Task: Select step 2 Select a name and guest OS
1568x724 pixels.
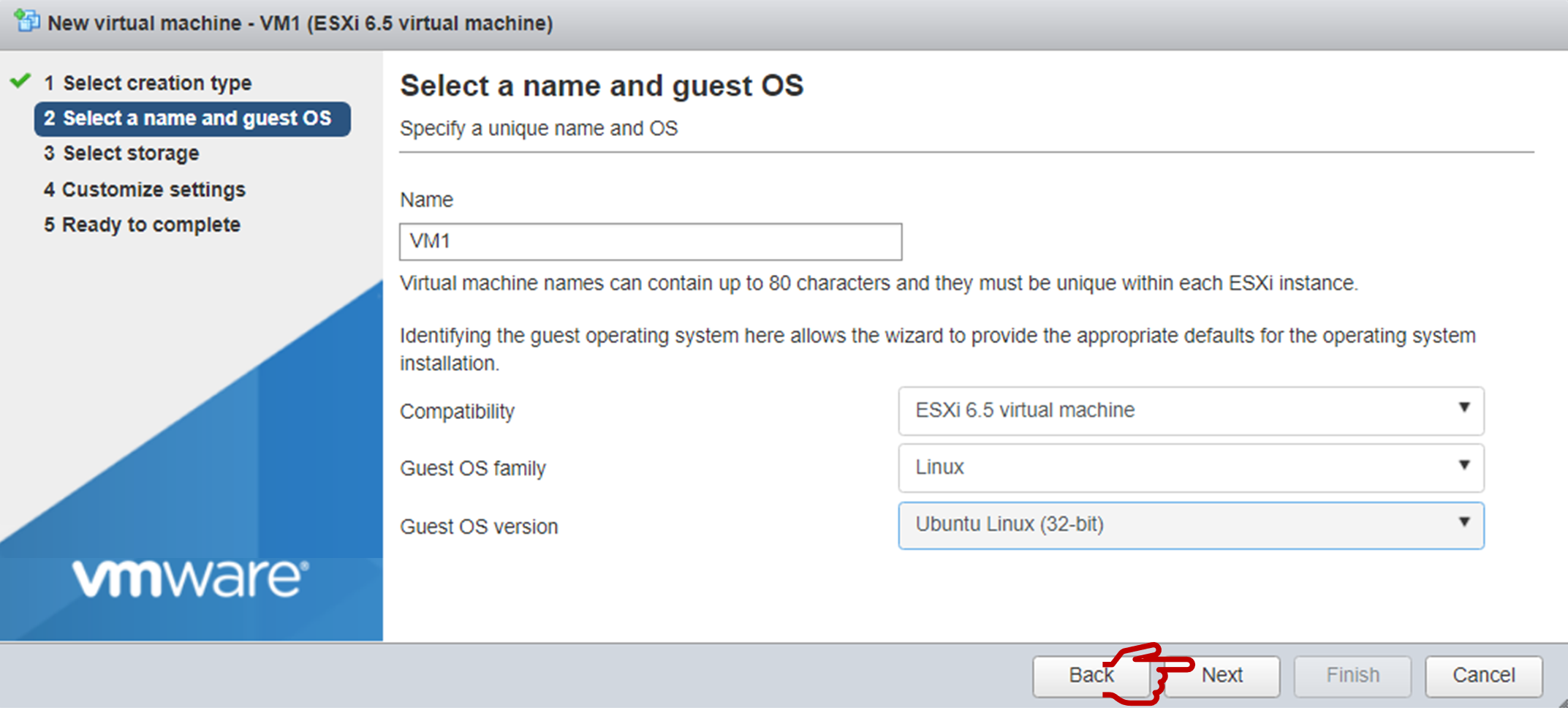Action: tap(192, 118)
